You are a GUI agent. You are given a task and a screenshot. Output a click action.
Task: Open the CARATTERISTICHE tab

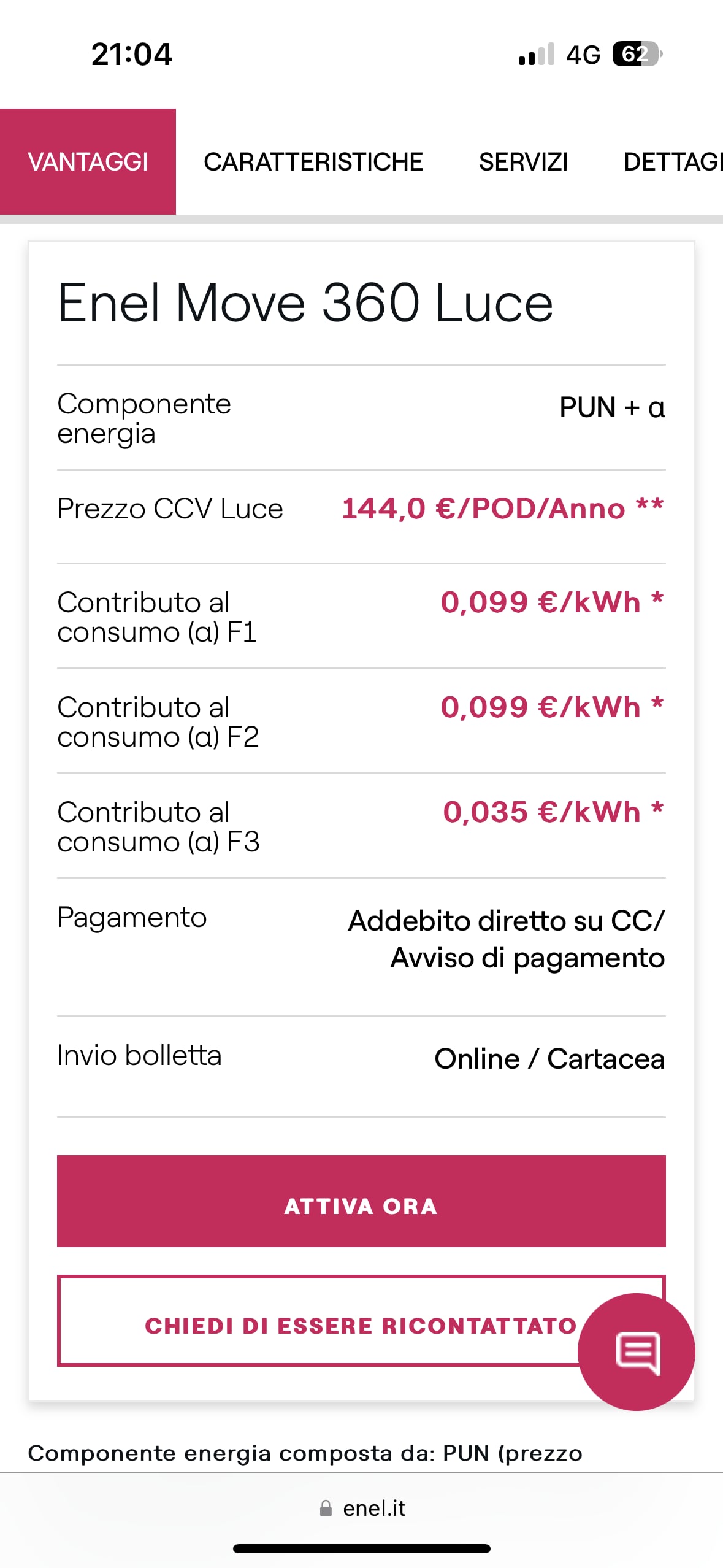(313, 162)
